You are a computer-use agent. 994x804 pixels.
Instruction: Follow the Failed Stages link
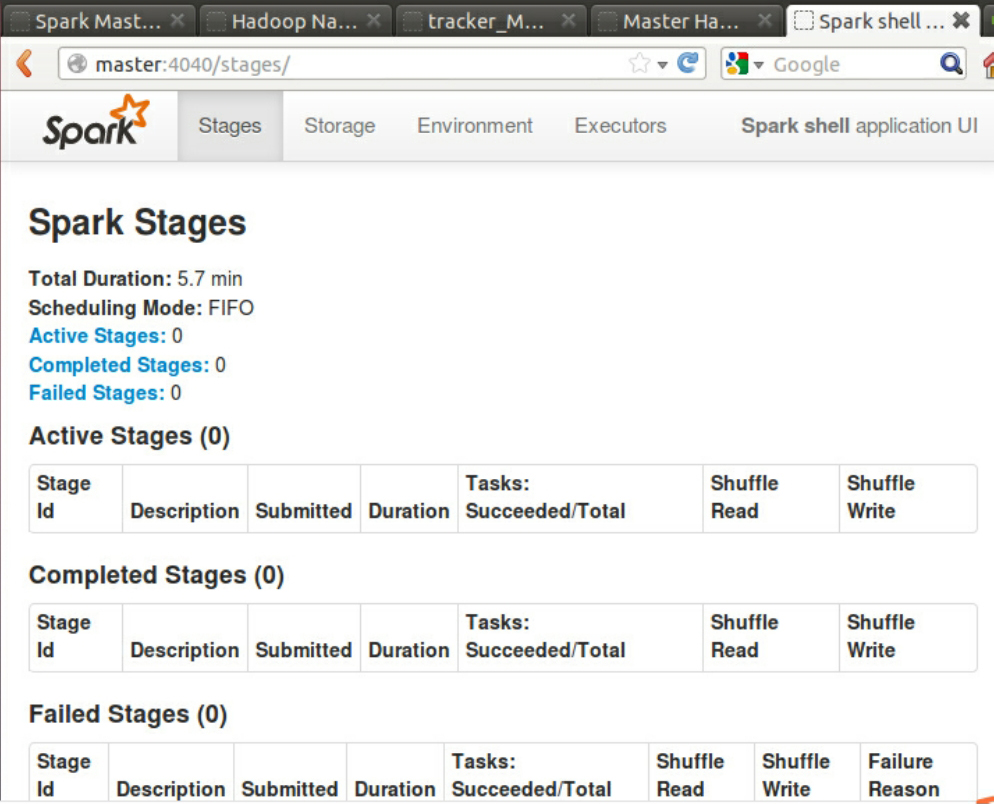96,393
